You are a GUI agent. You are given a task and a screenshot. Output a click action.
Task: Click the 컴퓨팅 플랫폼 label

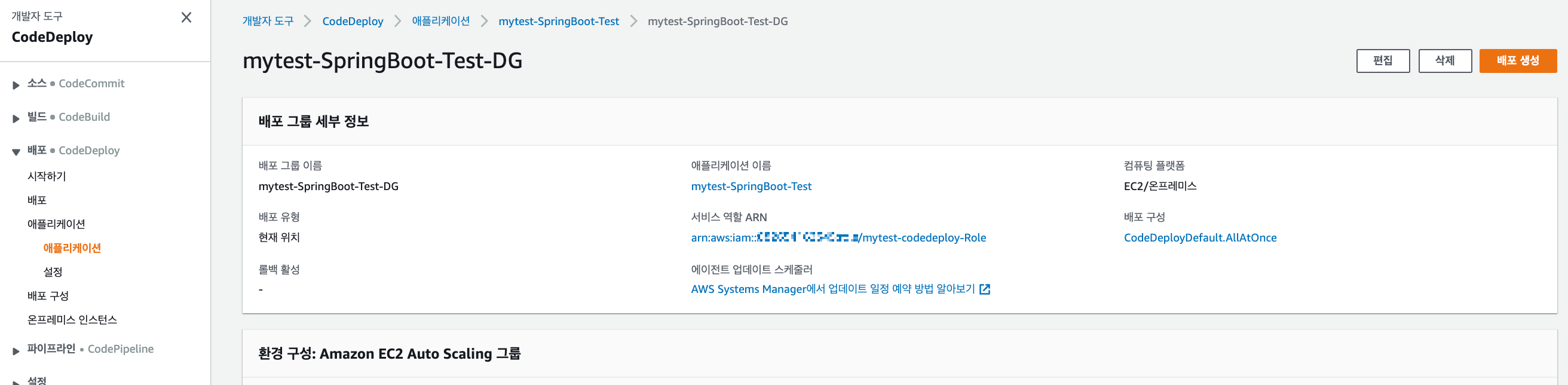pos(1153,166)
